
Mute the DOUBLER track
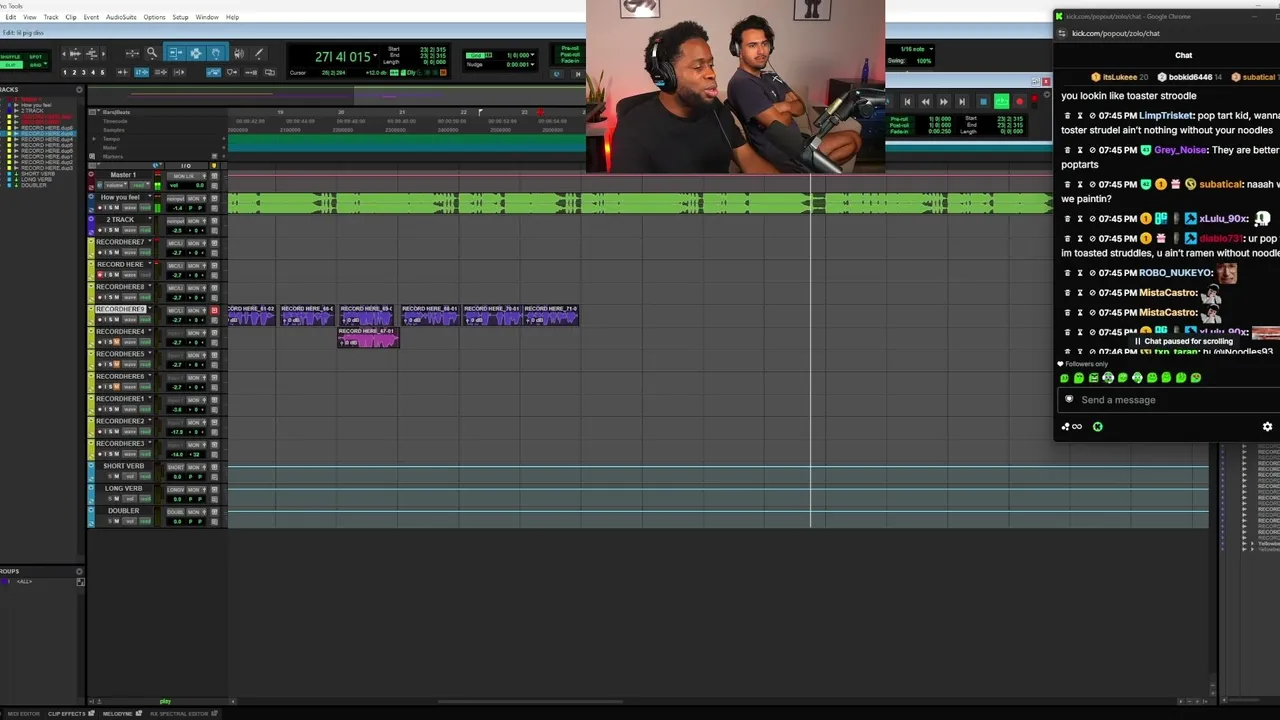(x=117, y=521)
